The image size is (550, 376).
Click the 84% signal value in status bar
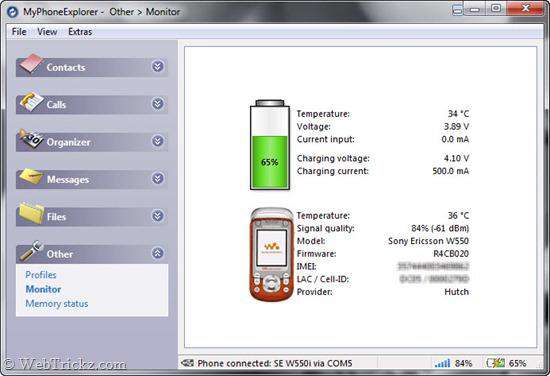point(463,363)
